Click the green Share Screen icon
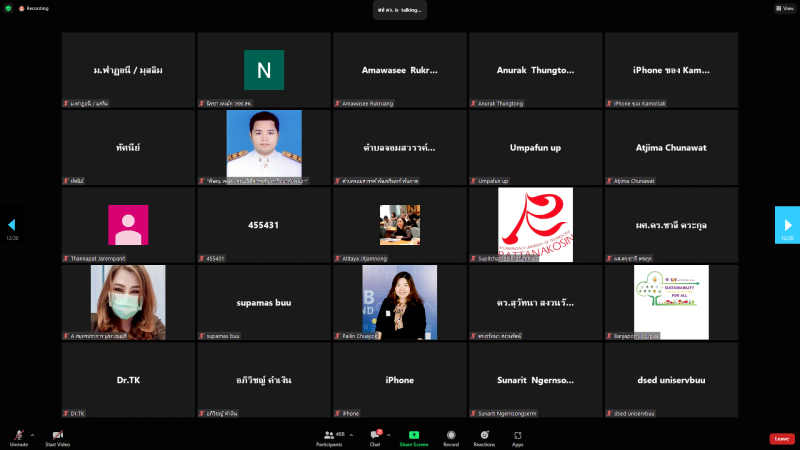Screen dimensions: 800x450 (413, 437)
